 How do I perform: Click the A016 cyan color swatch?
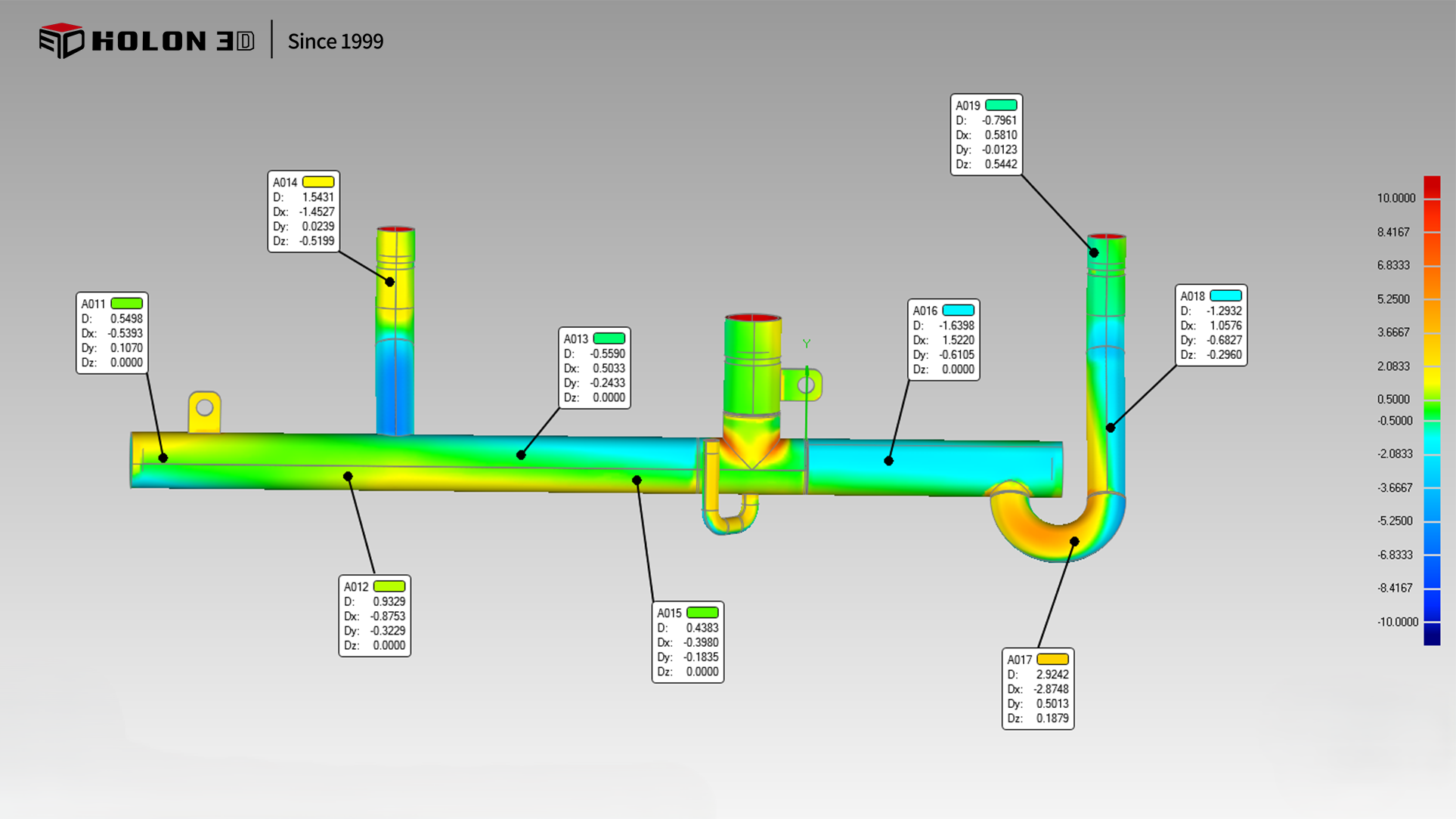pos(958,311)
